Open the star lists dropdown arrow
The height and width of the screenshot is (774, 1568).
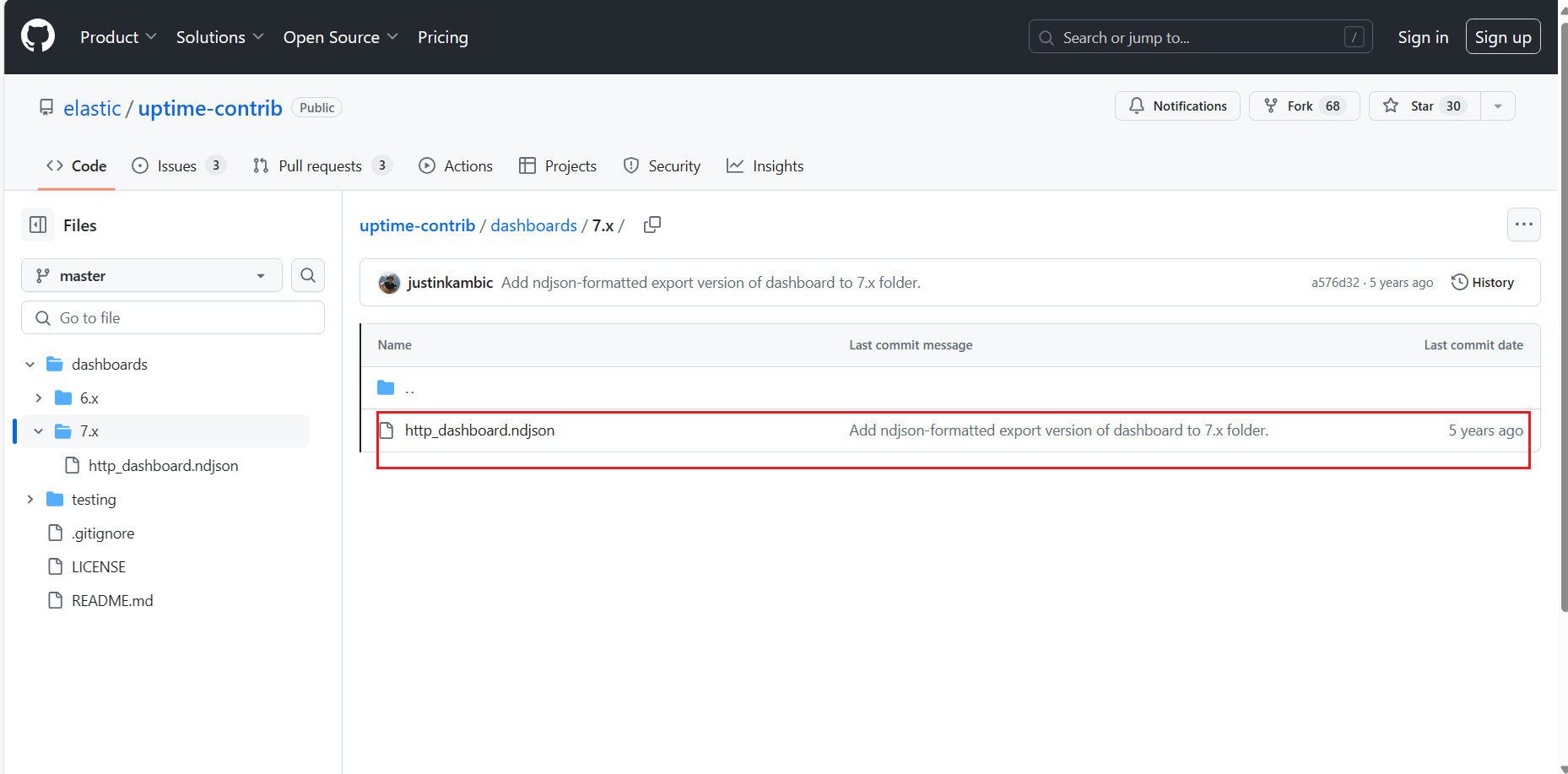coord(1498,106)
